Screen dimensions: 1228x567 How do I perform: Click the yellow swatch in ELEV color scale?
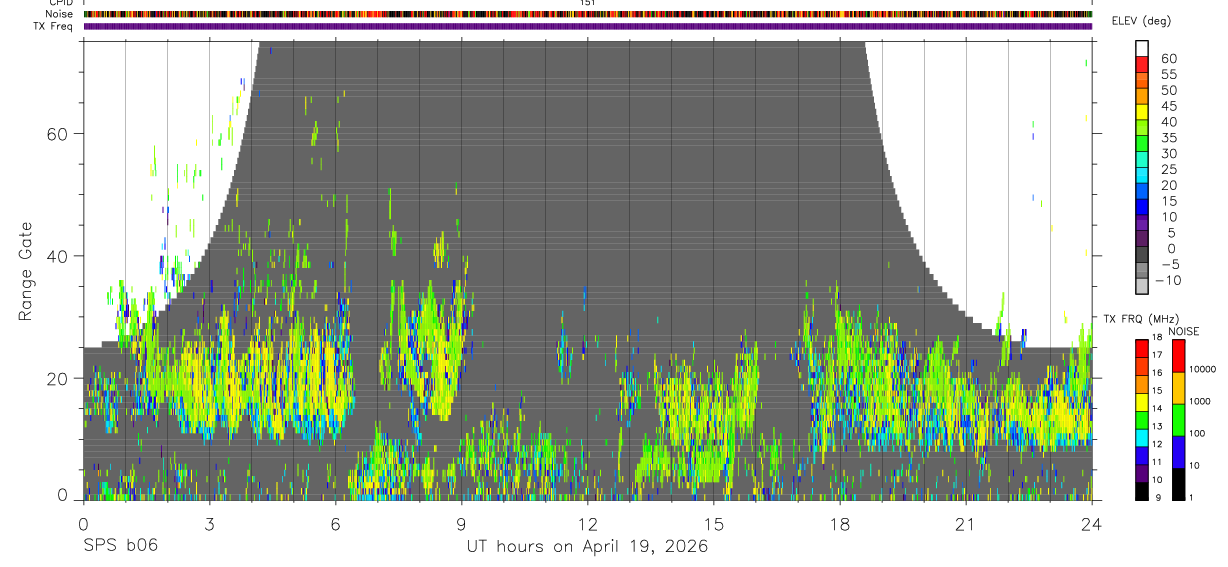pos(1142,112)
